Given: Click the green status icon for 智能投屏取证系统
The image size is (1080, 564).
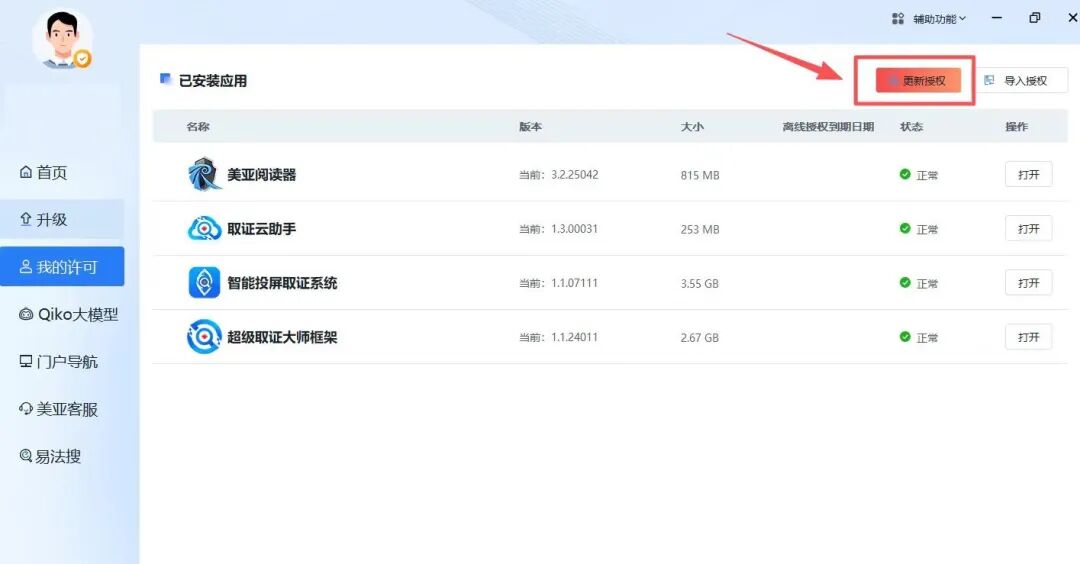Looking at the screenshot, I should [x=905, y=282].
